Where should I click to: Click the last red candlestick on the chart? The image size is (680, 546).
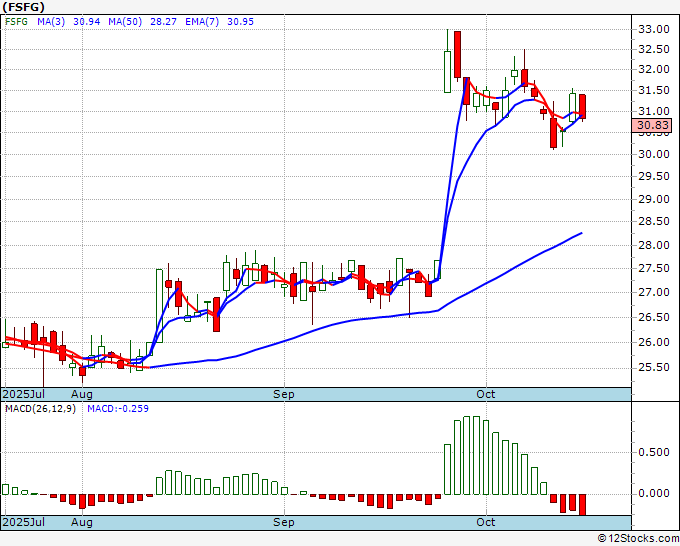(582, 106)
